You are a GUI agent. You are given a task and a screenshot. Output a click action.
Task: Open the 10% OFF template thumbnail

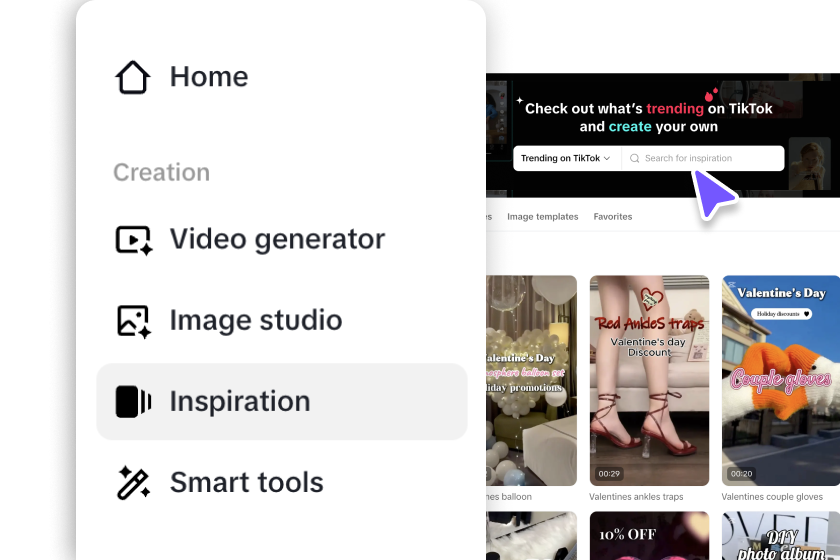coord(649,535)
